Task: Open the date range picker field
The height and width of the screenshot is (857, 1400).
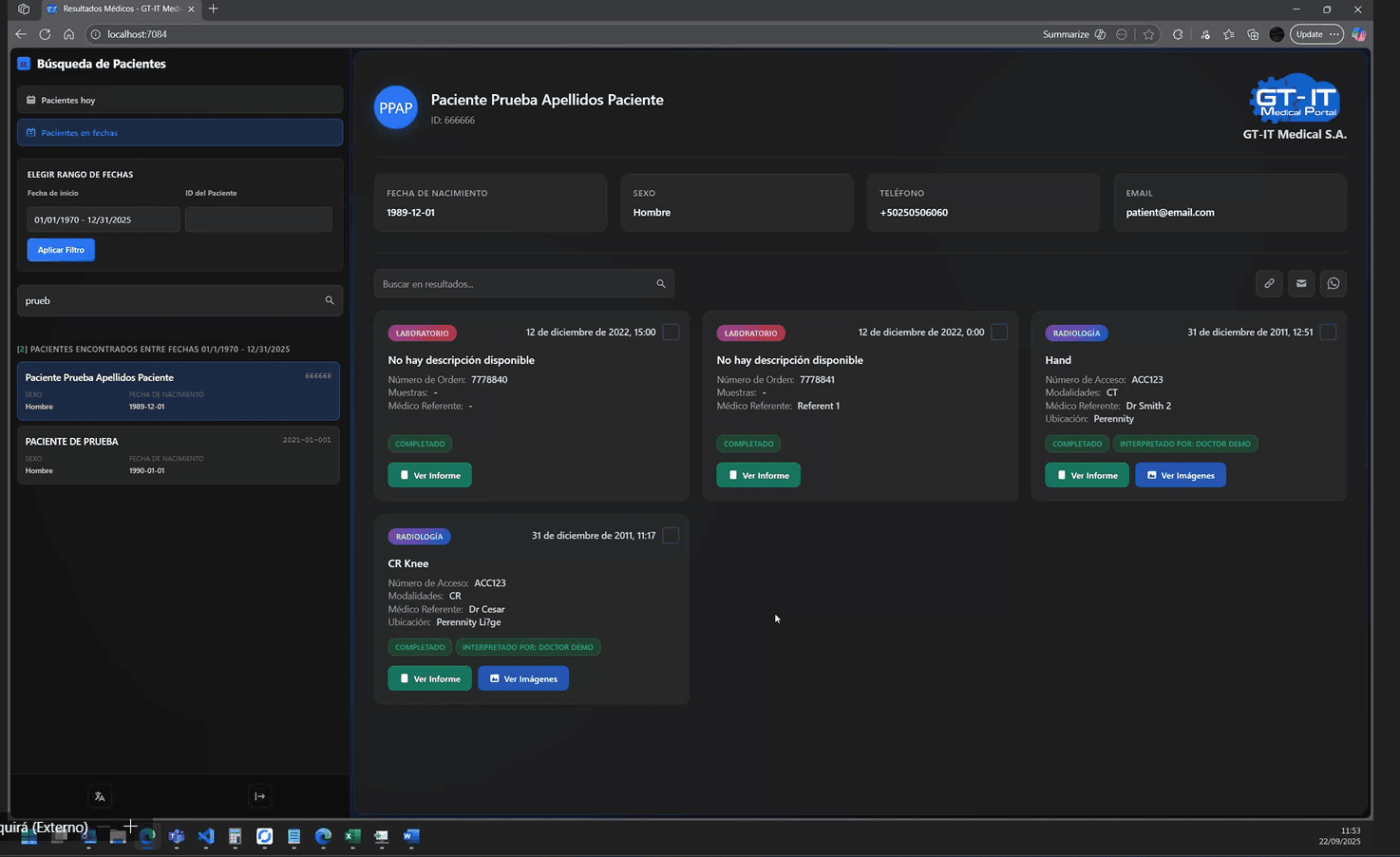Action: (x=103, y=219)
